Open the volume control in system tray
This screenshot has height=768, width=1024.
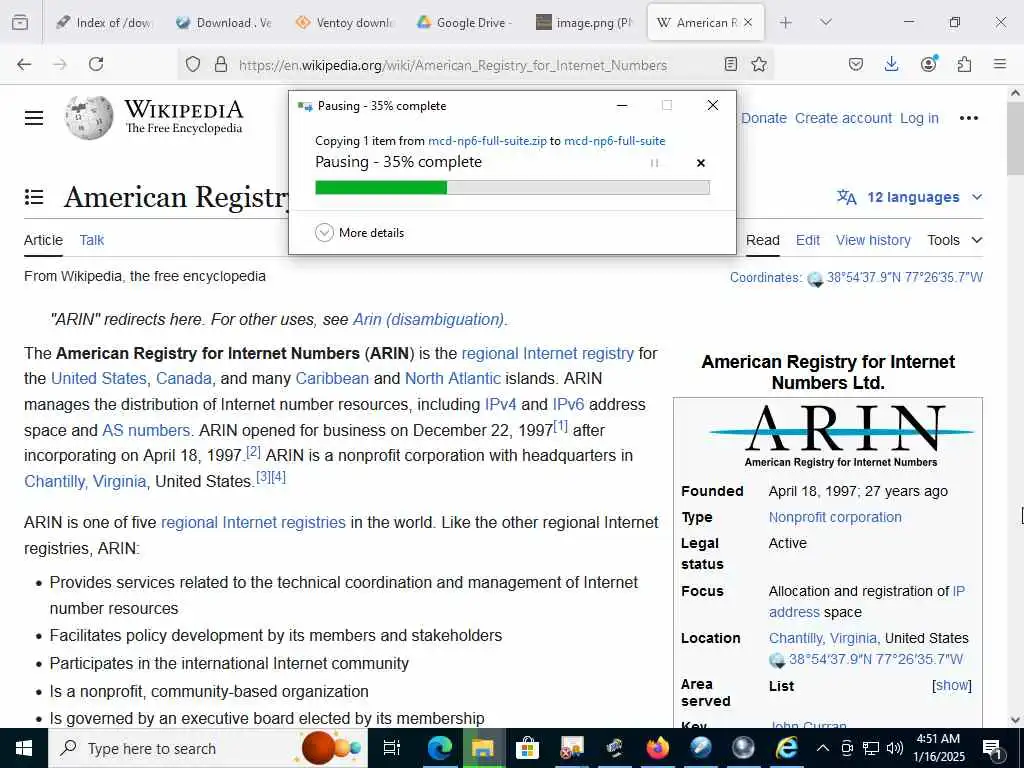(895, 748)
